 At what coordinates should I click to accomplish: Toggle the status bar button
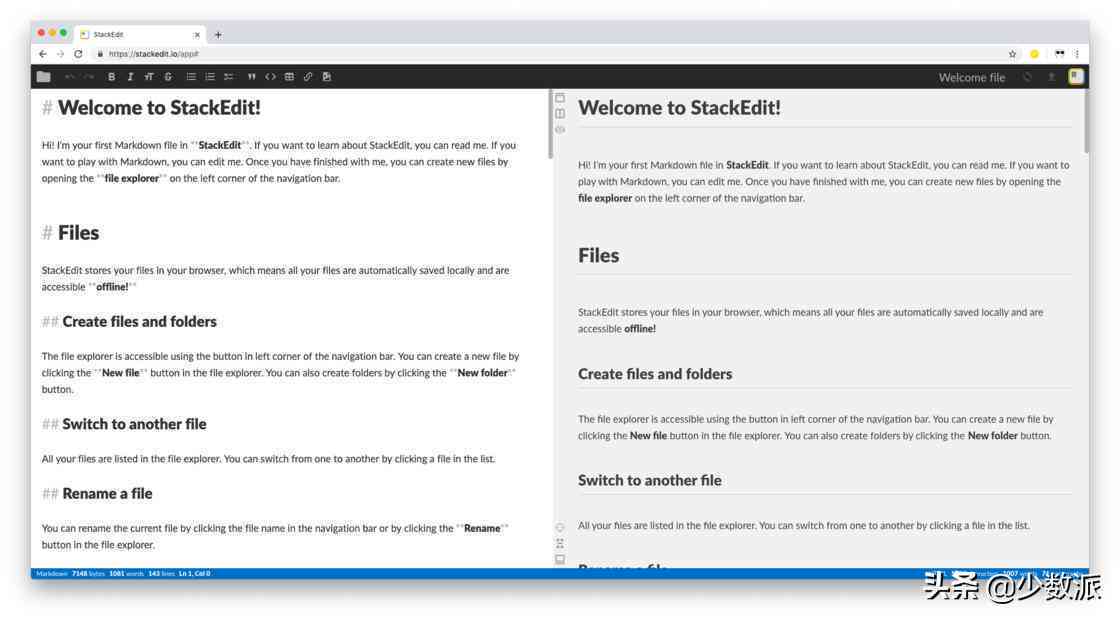(x=560, y=559)
